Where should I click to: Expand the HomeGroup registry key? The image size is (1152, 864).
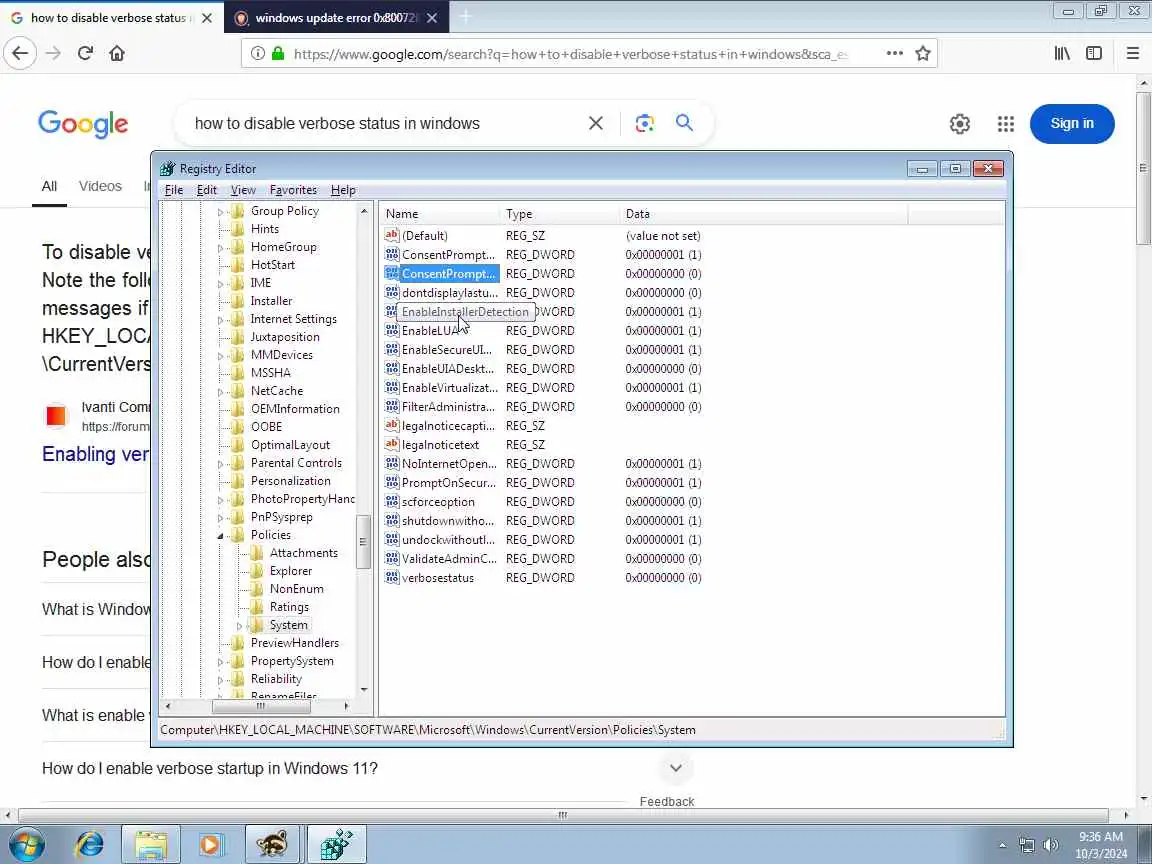point(220,248)
